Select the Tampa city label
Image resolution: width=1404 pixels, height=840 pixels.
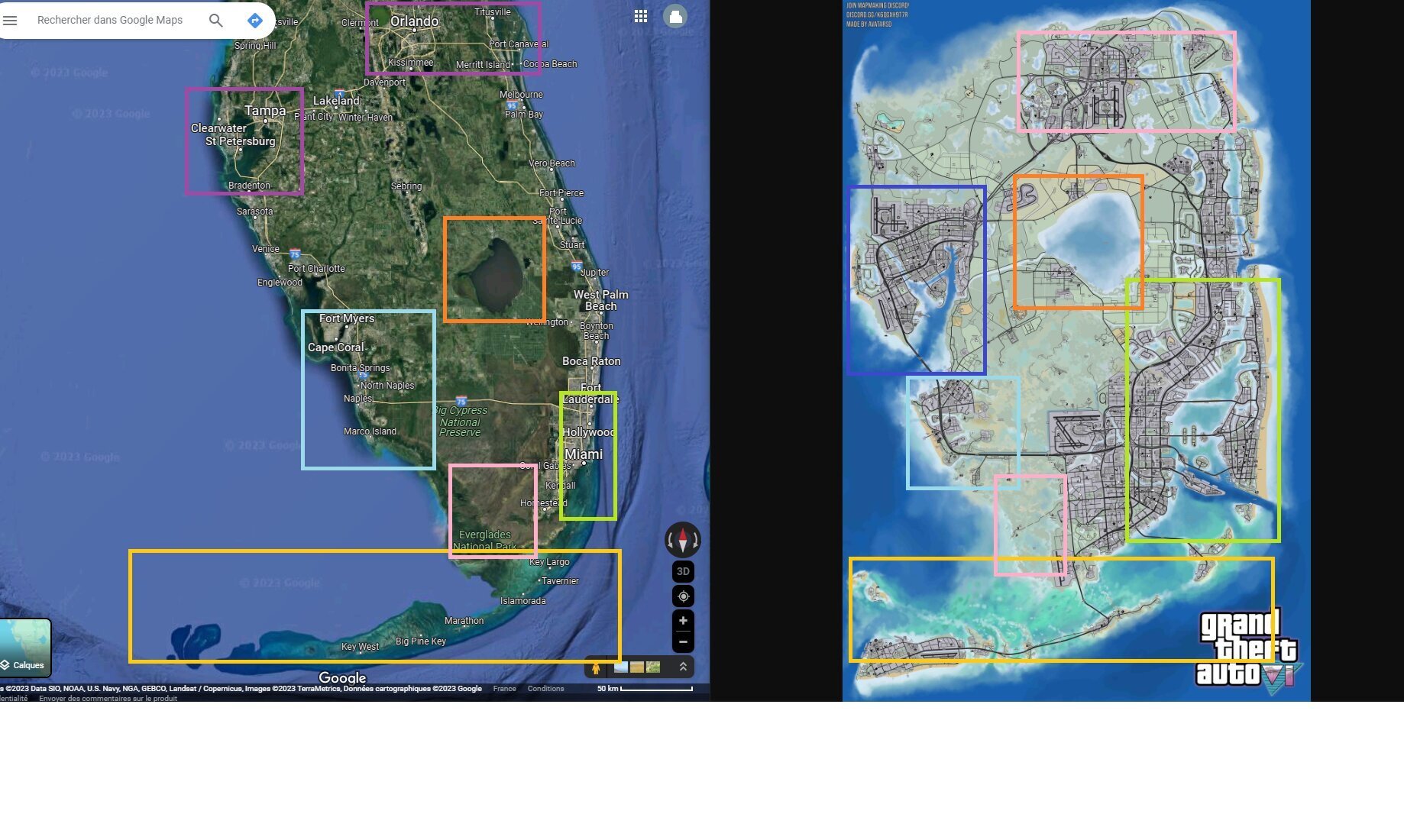265,111
